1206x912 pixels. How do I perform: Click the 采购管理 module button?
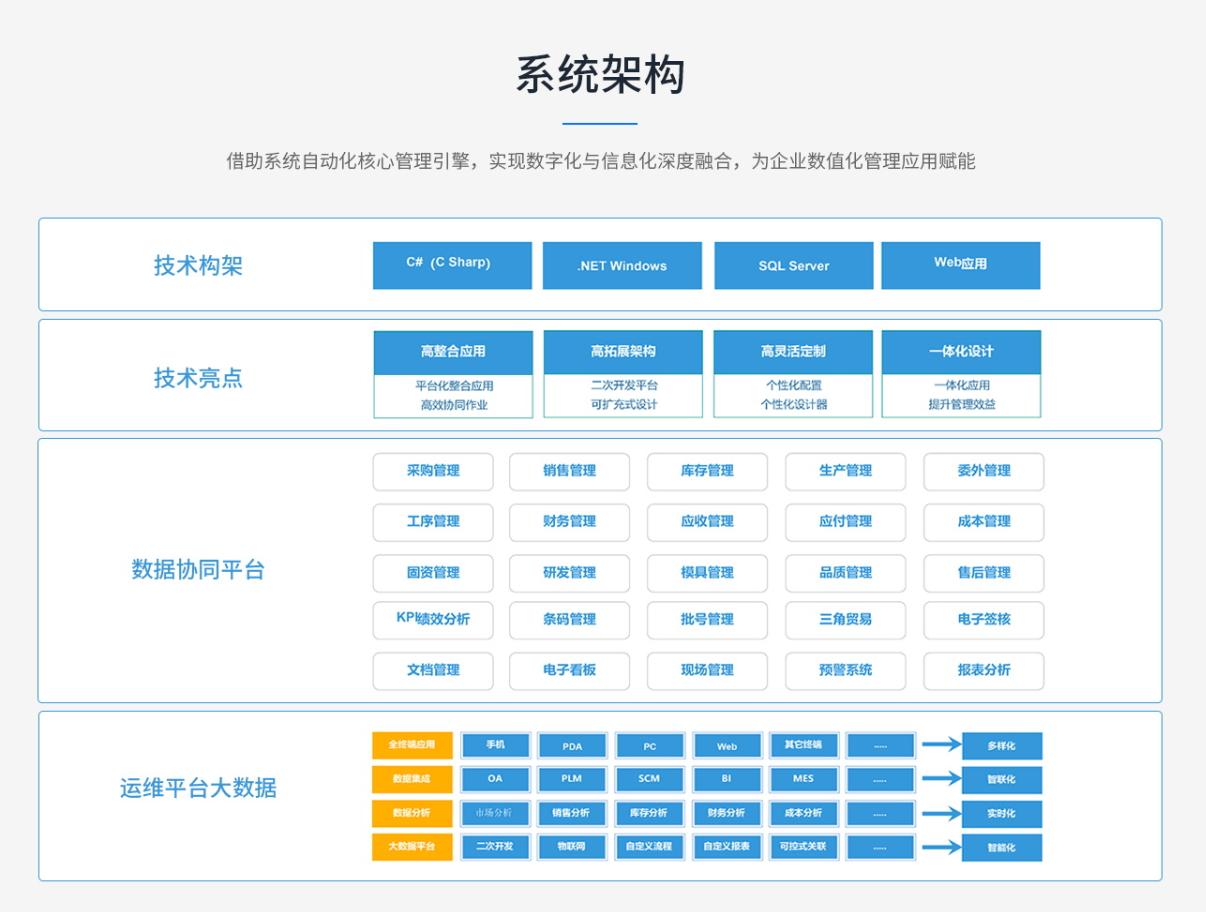(x=433, y=471)
